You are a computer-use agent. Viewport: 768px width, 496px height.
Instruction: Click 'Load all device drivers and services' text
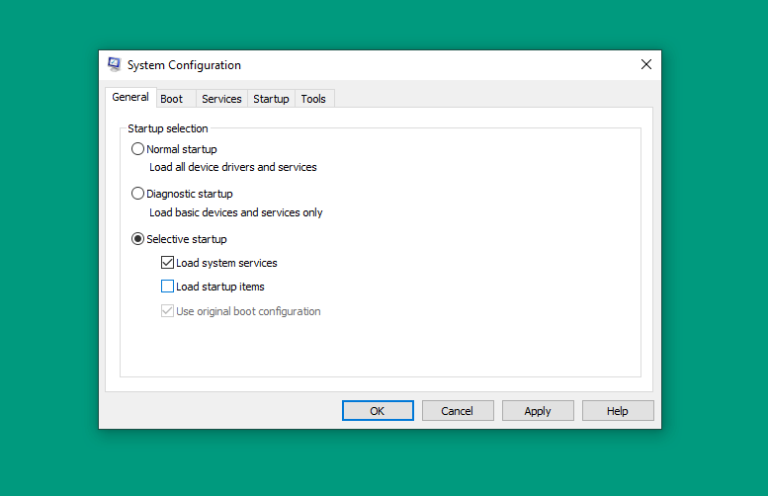[x=233, y=167]
